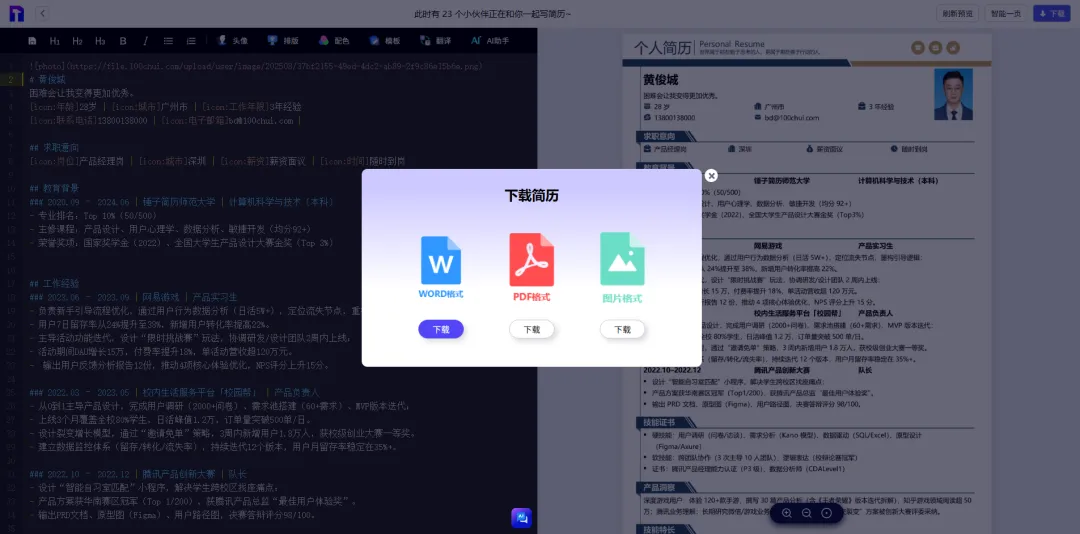
Task: Zoom in on the resume preview
Action: tap(787, 513)
